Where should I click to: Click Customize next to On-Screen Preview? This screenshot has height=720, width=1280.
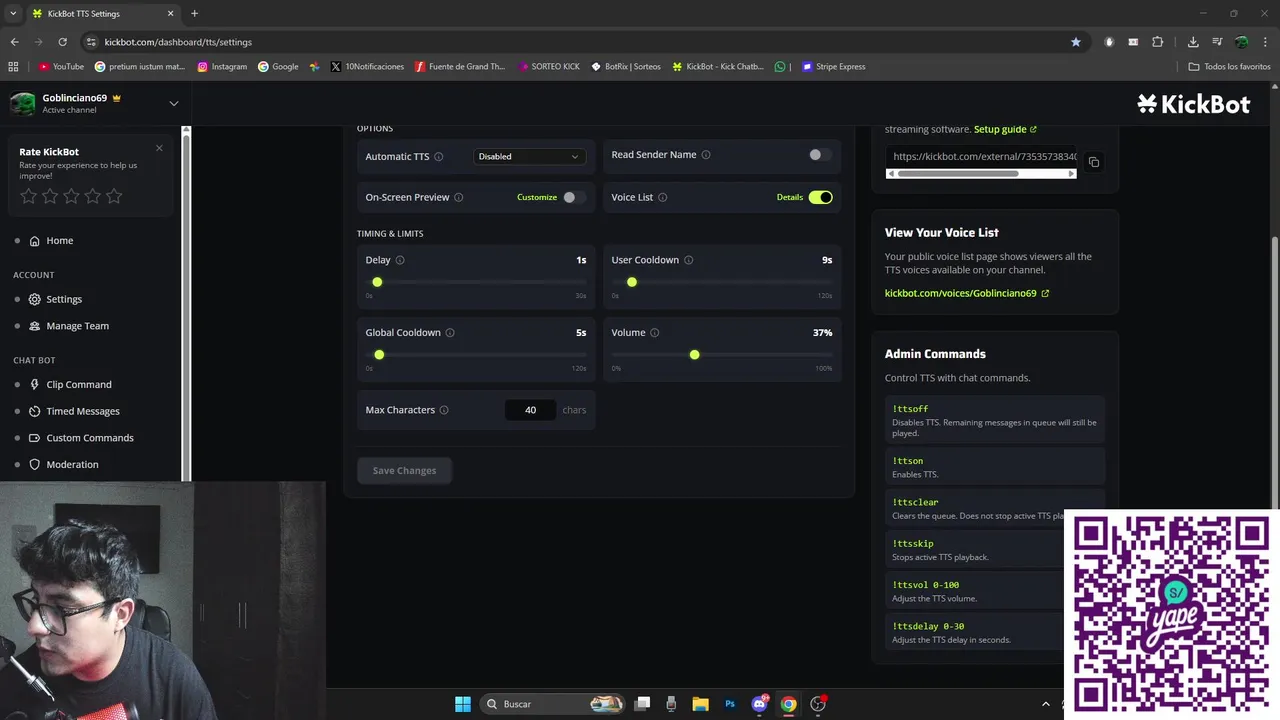tap(537, 197)
